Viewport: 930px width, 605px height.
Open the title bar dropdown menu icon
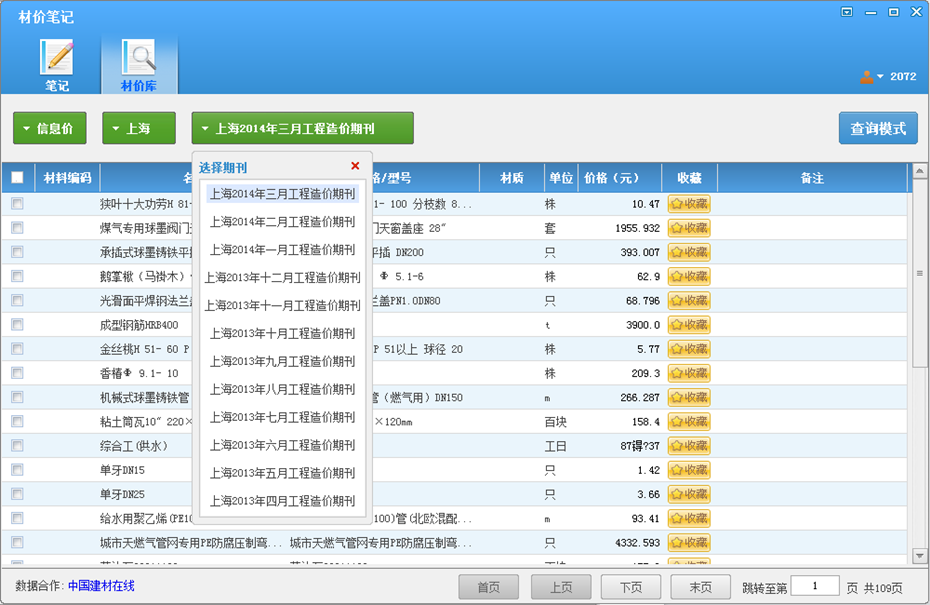(x=847, y=13)
